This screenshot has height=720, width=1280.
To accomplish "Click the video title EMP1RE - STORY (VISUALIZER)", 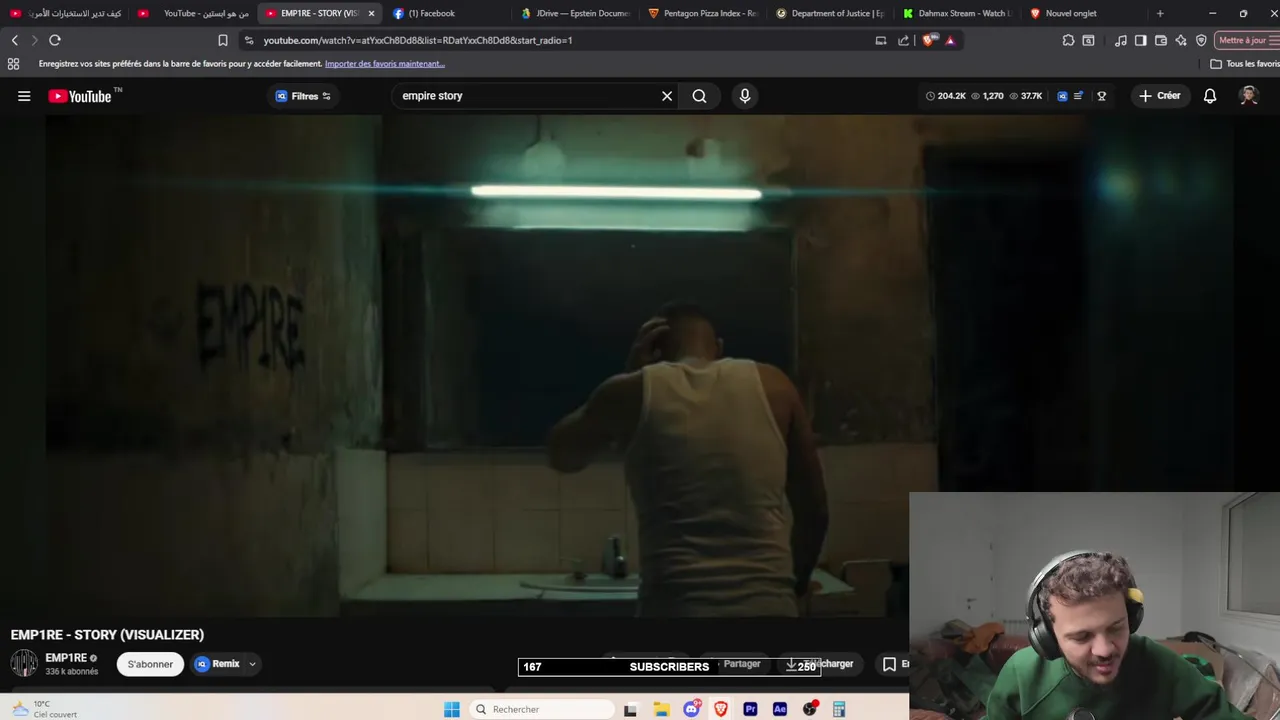I will point(107,634).
